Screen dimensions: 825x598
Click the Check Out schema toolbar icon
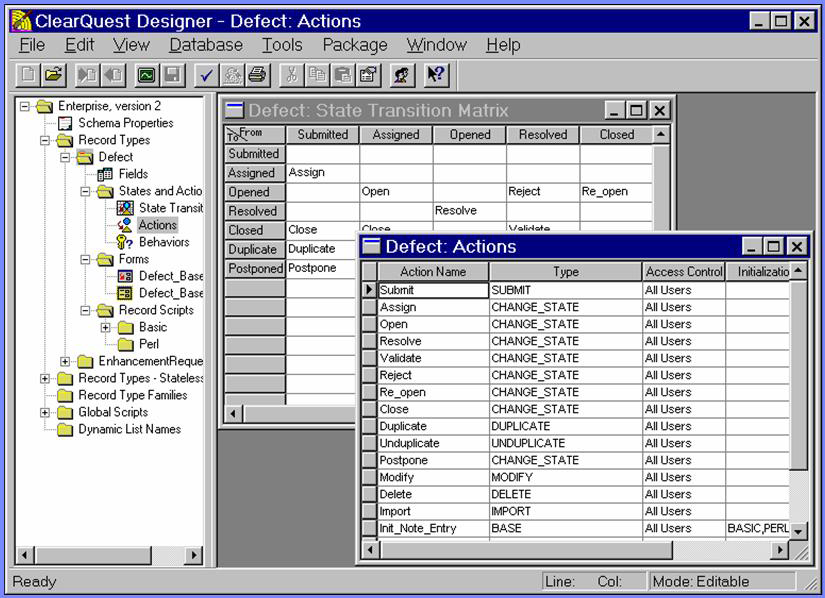(x=87, y=75)
